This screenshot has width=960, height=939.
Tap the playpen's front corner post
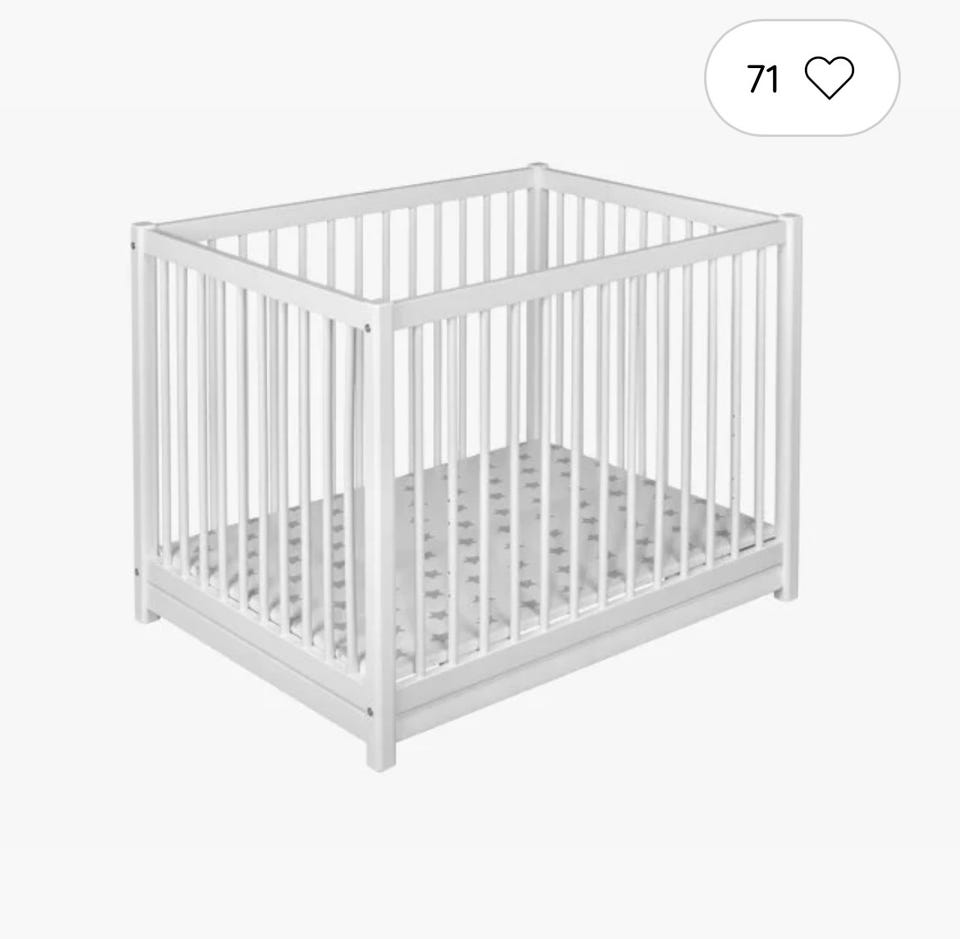[380, 536]
